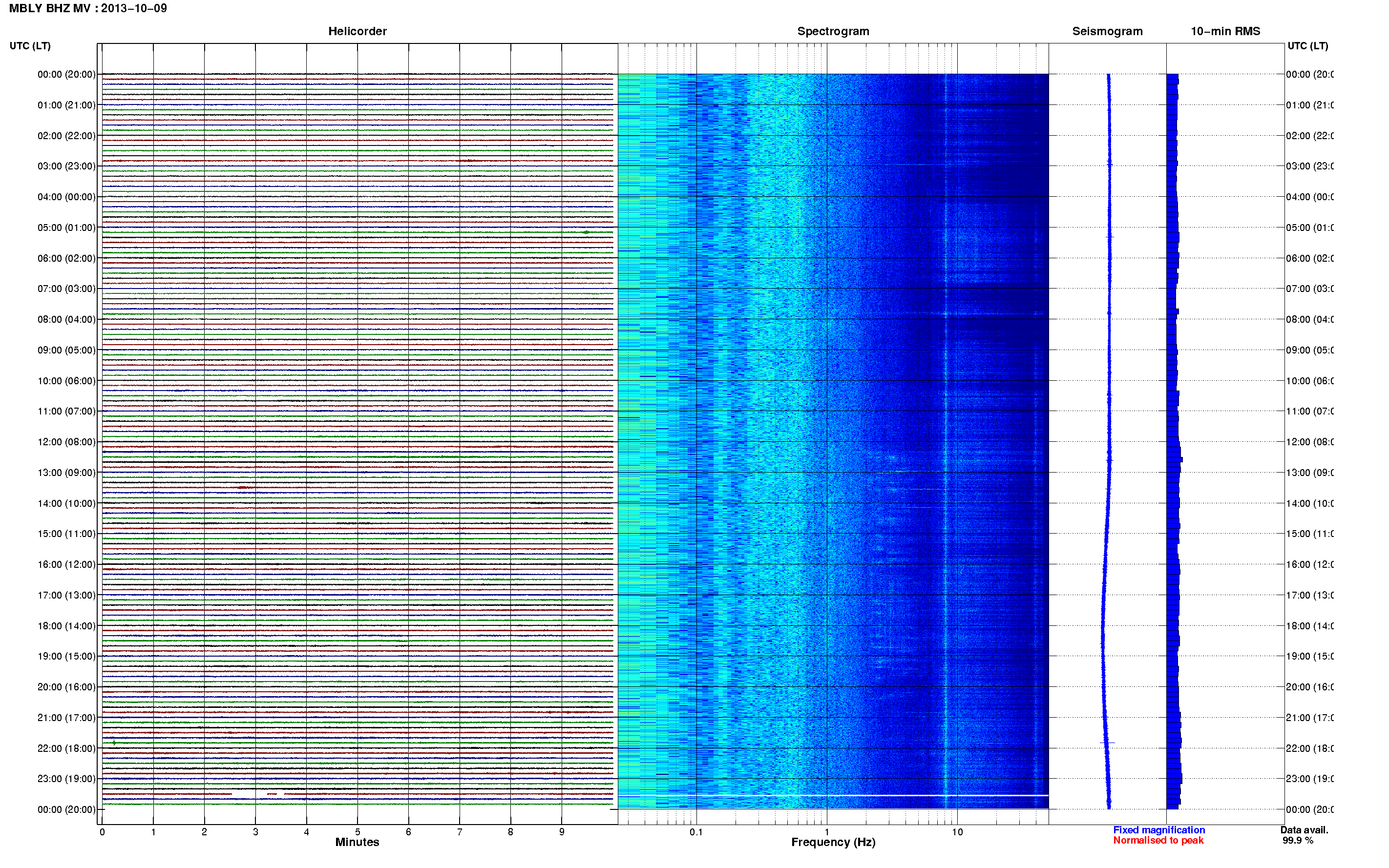The width and height of the screenshot is (1389, 868).
Task: Click the 22:00 (18:00) label on the left axis
Action: pyautogui.click(x=66, y=748)
